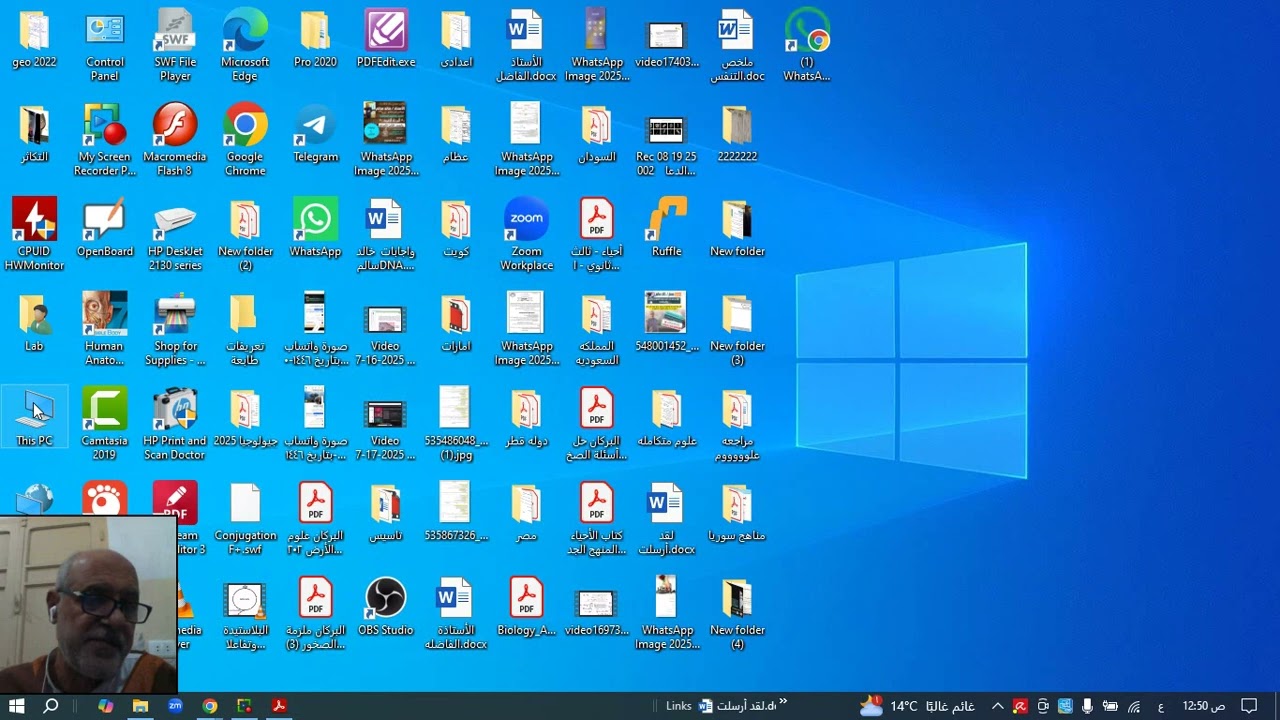Viewport: 1280px width, 720px height.
Task: Open the Windows Start menu
Action: point(17,706)
